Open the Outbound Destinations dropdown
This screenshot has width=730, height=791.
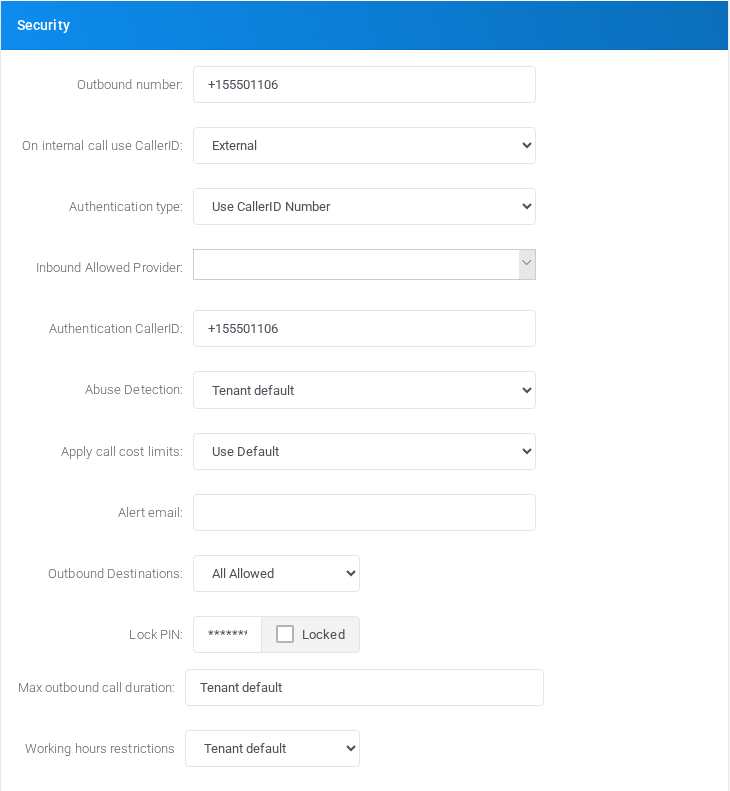(276, 574)
